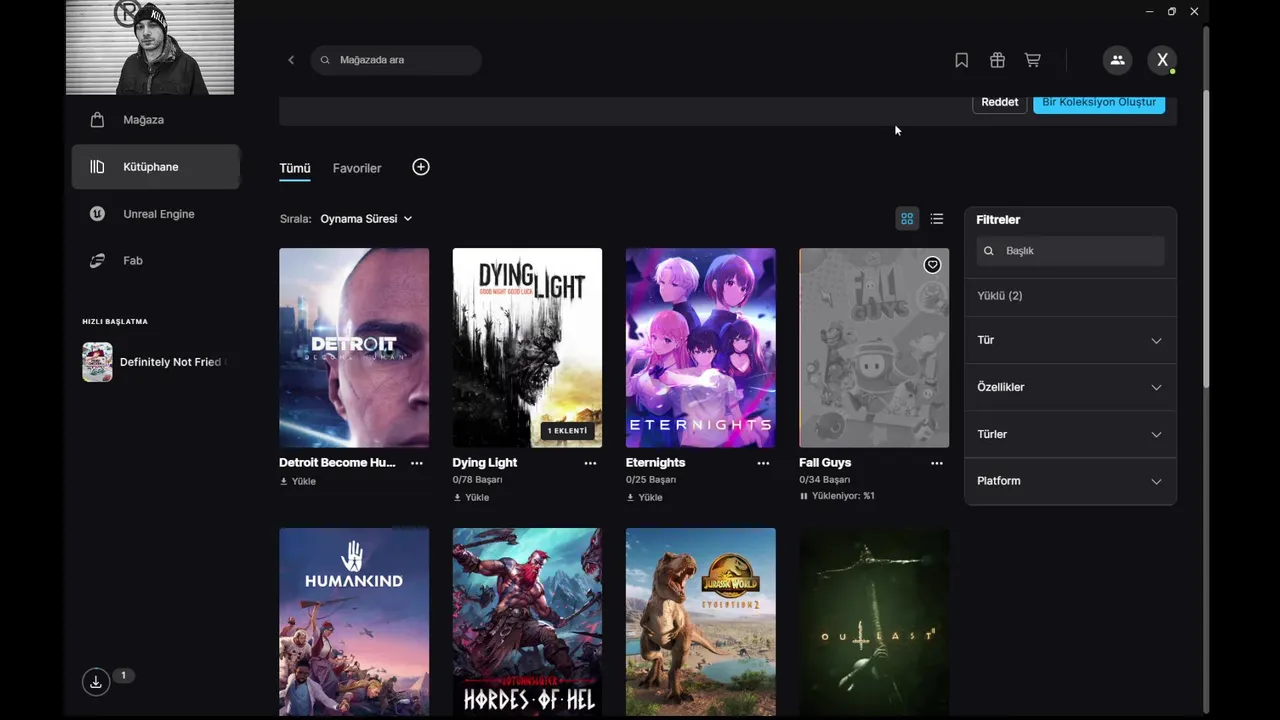The width and height of the screenshot is (1280, 720).
Task: Expand the Platform filter section
Action: coord(1070,481)
